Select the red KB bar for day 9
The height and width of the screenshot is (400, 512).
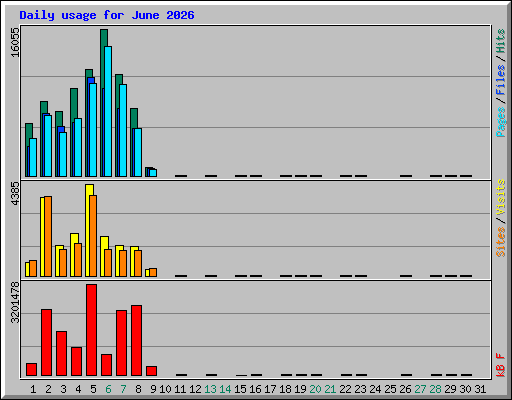tap(151, 371)
